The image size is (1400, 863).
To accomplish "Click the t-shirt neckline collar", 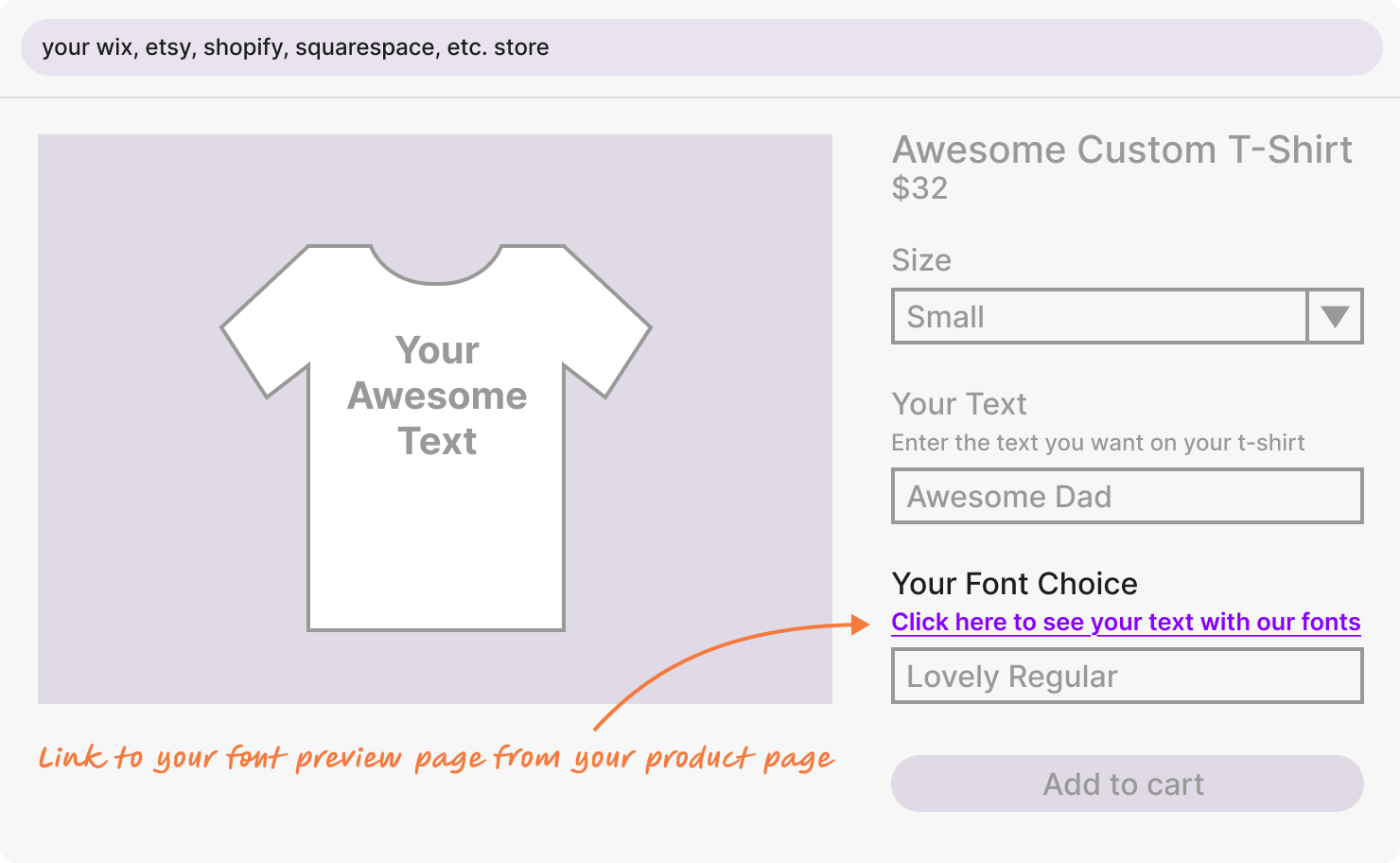I will (x=436, y=268).
